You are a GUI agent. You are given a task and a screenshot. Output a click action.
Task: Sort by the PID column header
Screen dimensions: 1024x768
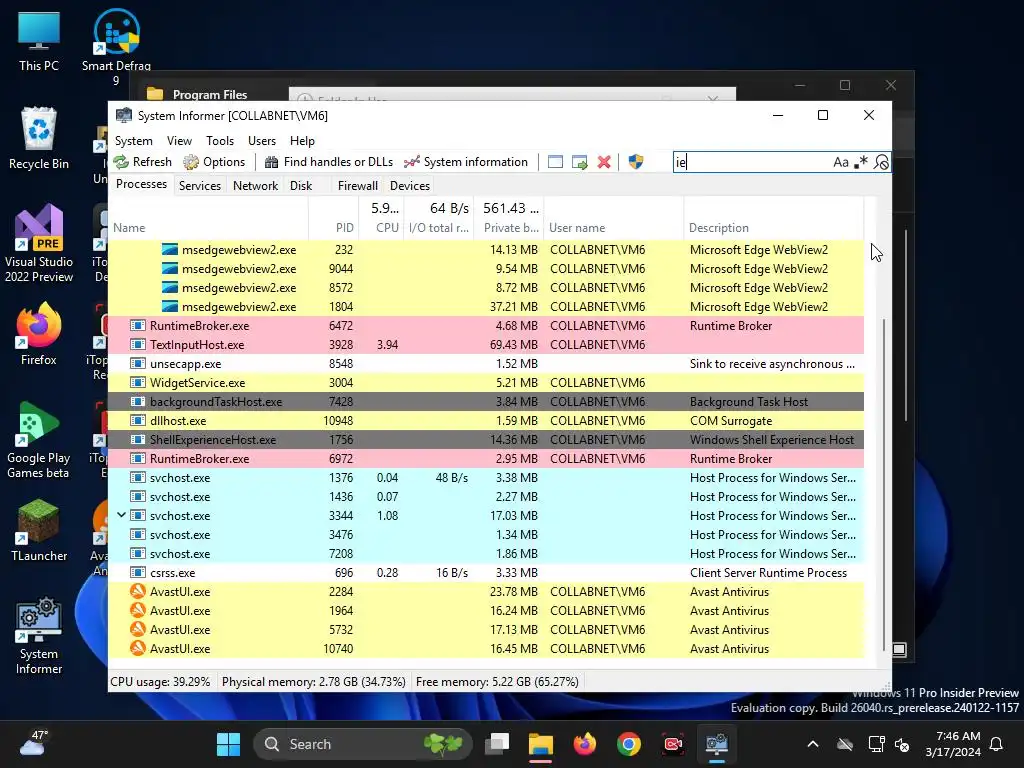[x=333, y=228]
